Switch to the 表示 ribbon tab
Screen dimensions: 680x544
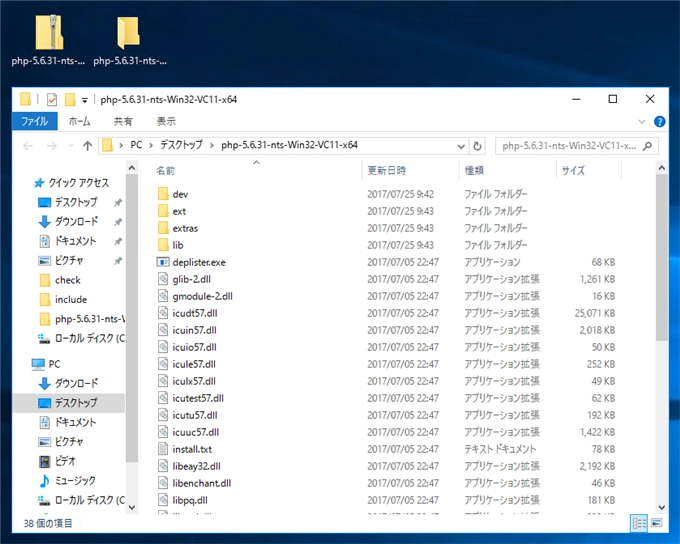tap(166, 121)
